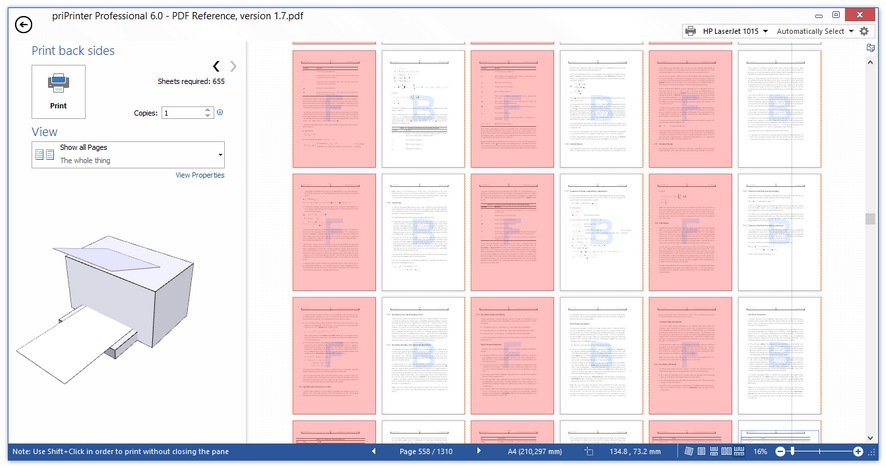Open the View Properties link
This screenshot has width=886, height=468.
199,175
